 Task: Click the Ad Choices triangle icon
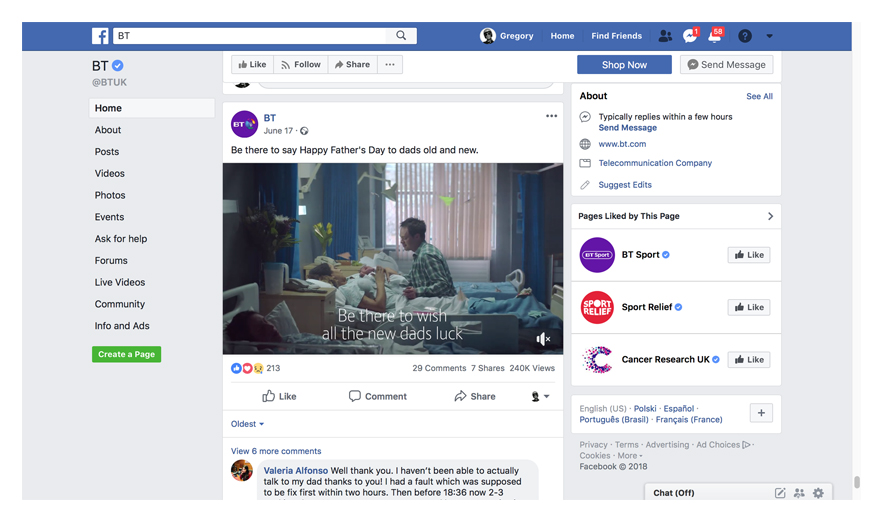pos(746,445)
